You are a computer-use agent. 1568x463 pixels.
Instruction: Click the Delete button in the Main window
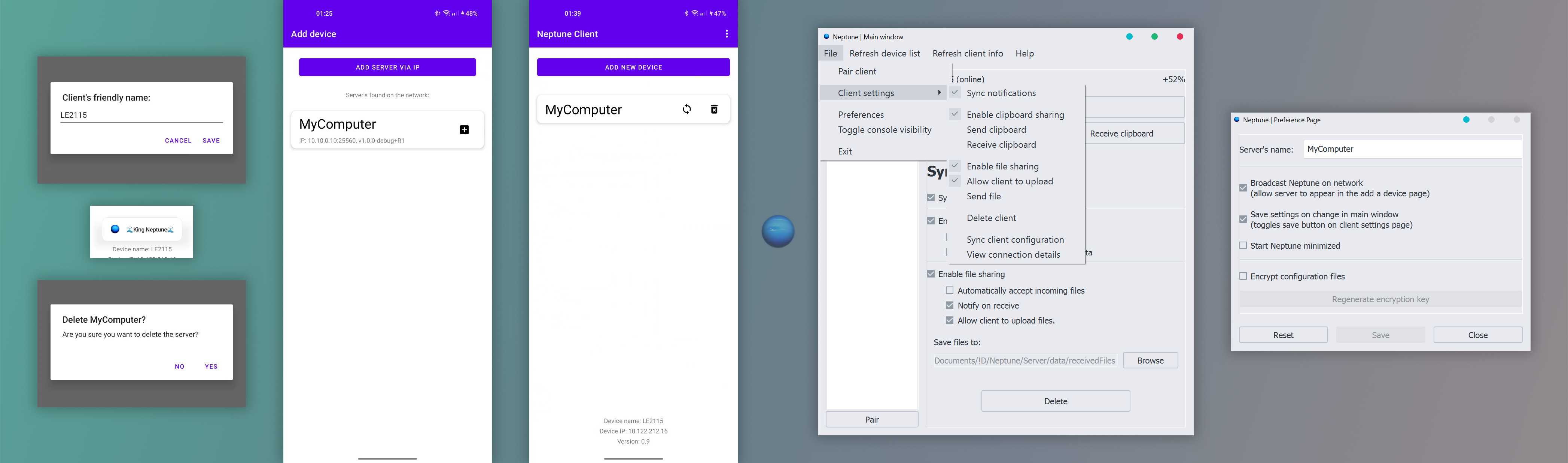(x=1056, y=401)
